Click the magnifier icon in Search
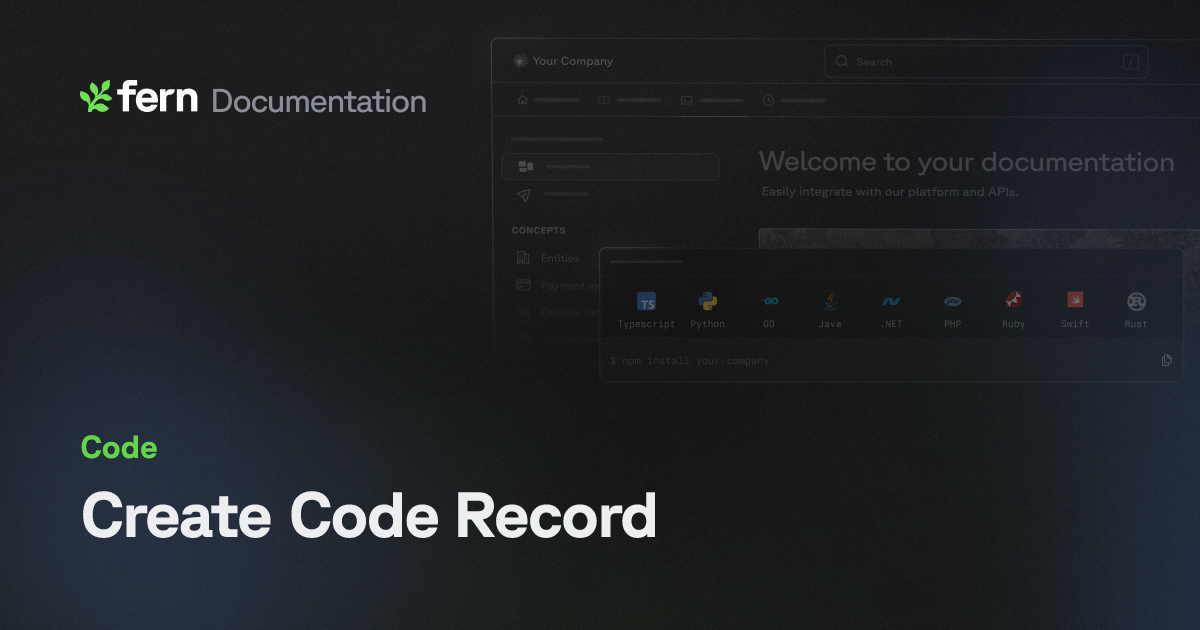Screen dimensions: 1200x630 pos(842,62)
